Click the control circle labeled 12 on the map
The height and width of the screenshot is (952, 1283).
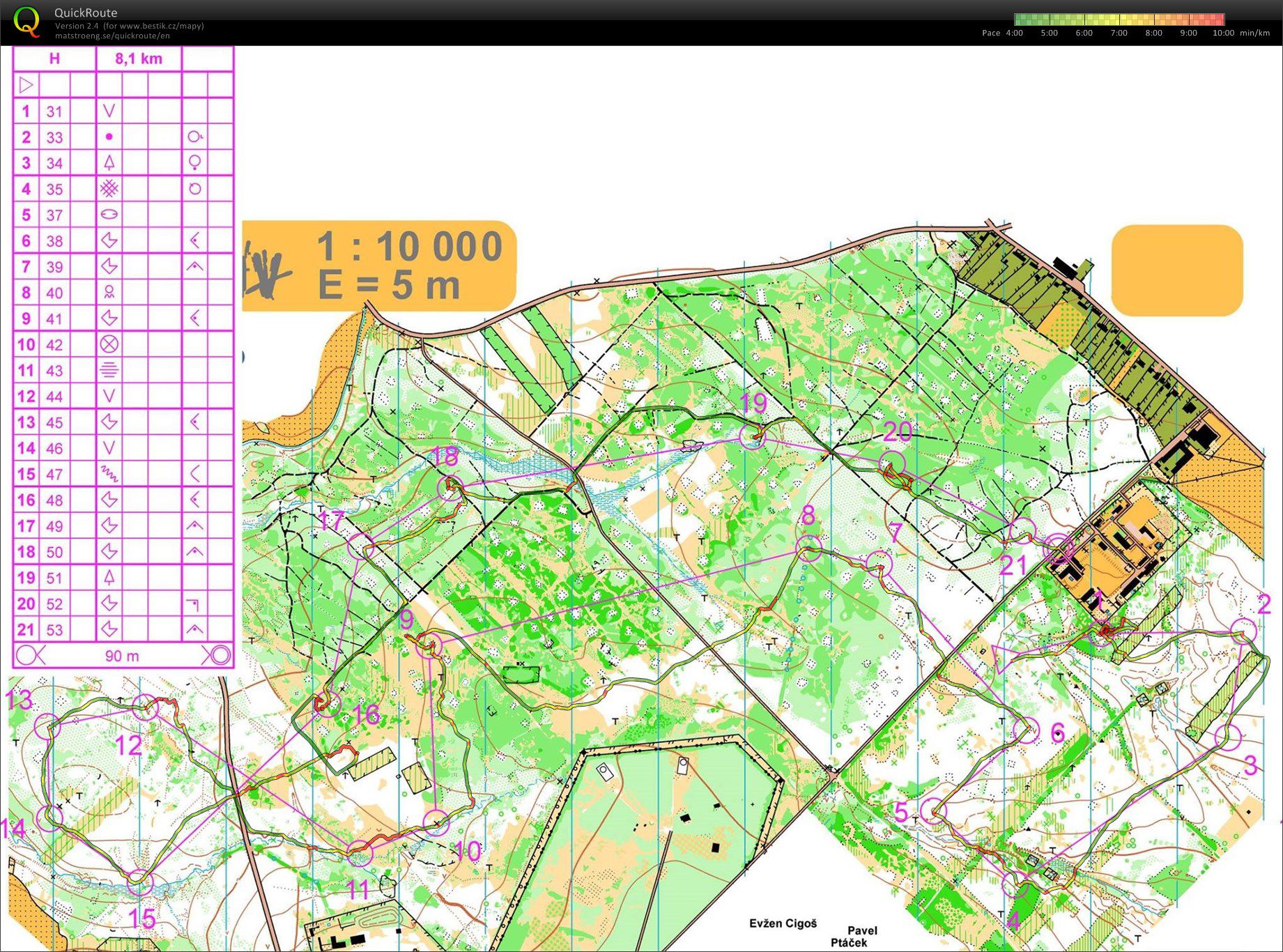(x=146, y=707)
